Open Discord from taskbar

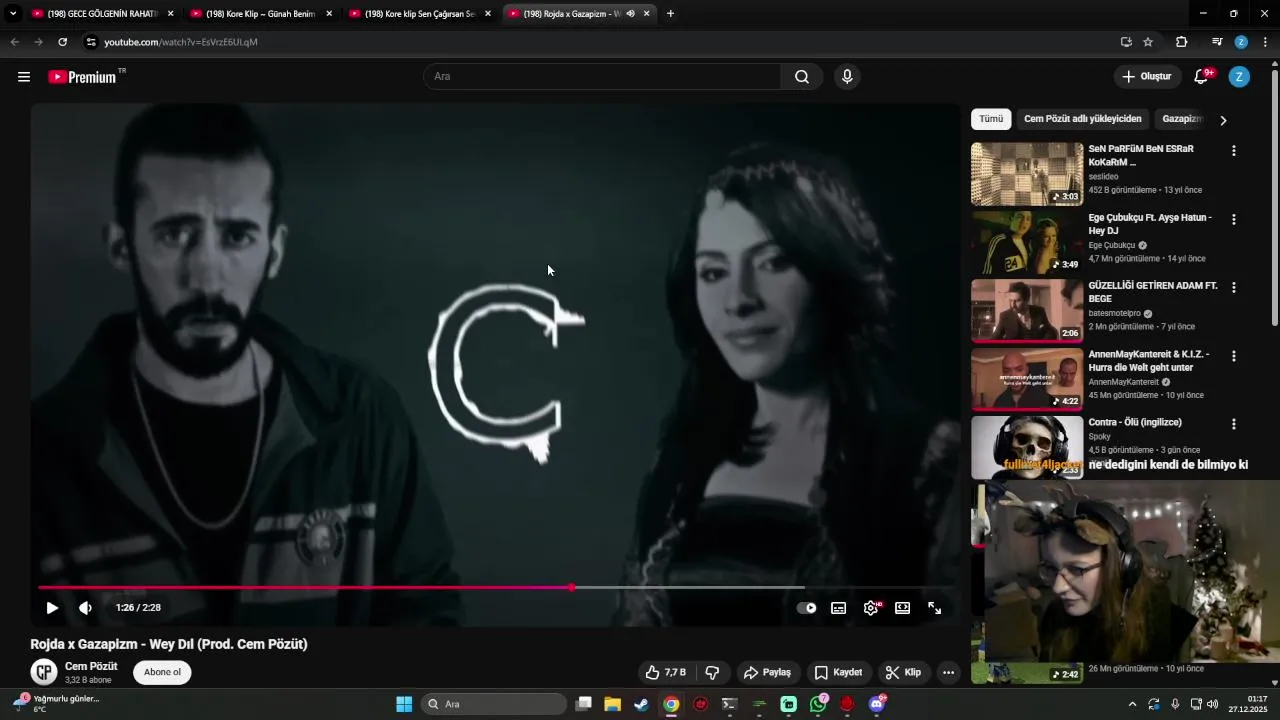click(877, 704)
